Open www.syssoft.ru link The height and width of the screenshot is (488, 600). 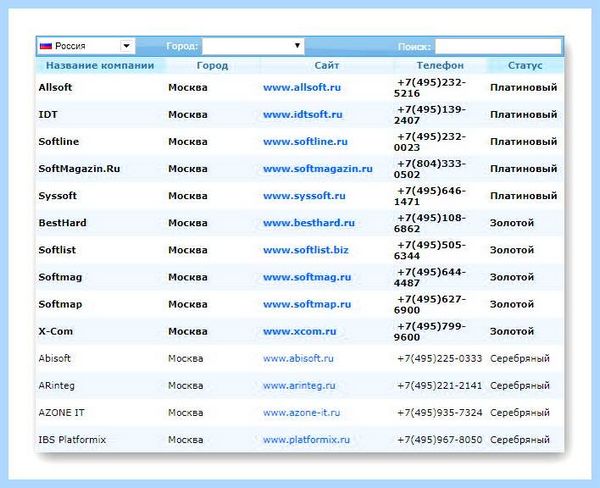coord(304,196)
